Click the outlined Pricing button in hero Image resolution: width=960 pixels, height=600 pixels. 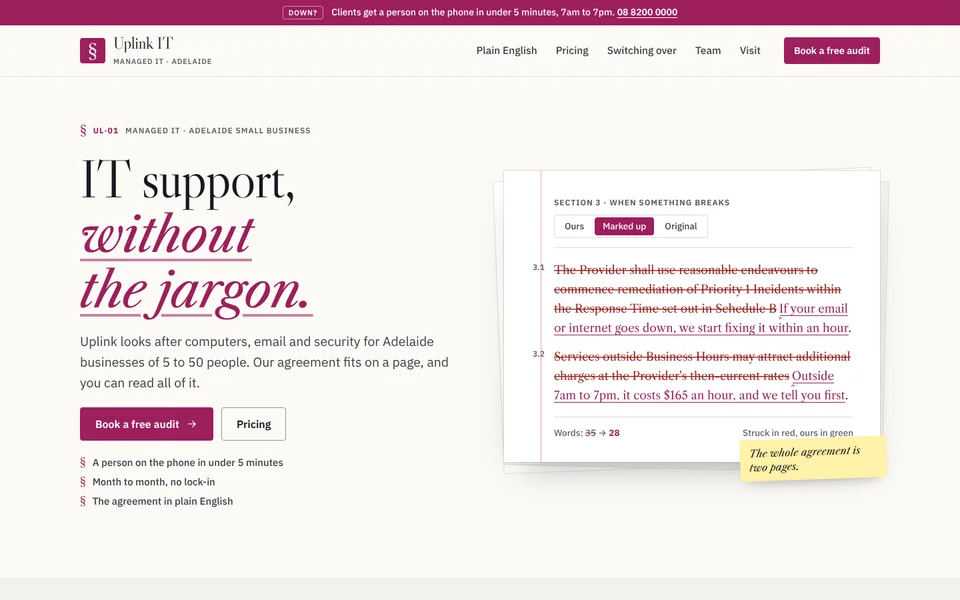(253, 424)
